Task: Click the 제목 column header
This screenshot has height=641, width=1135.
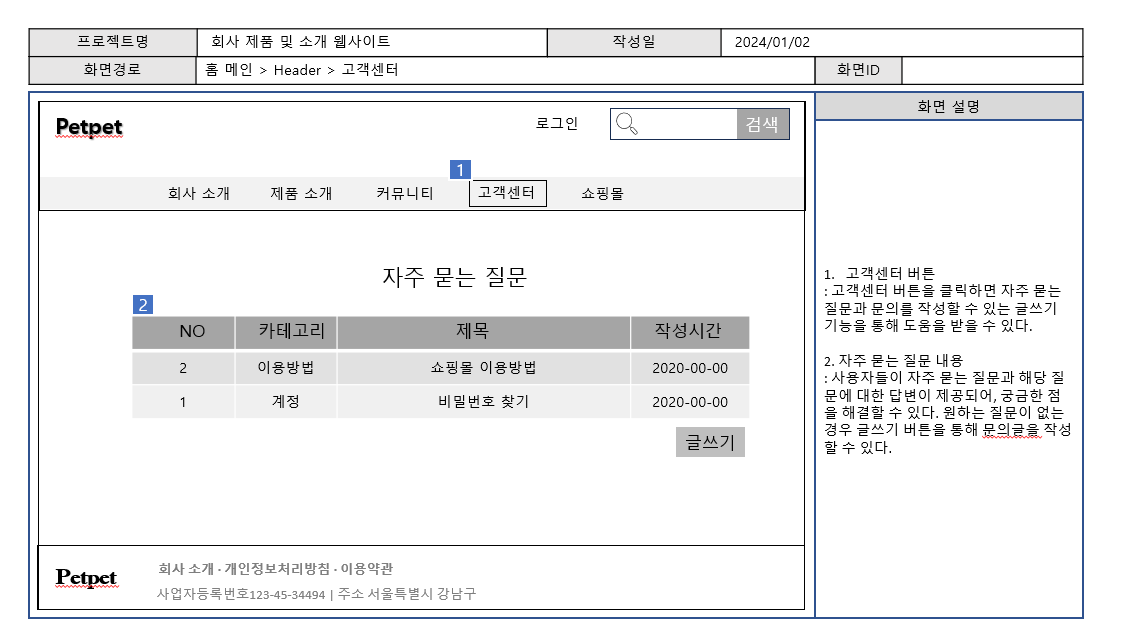Action: tap(483, 332)
